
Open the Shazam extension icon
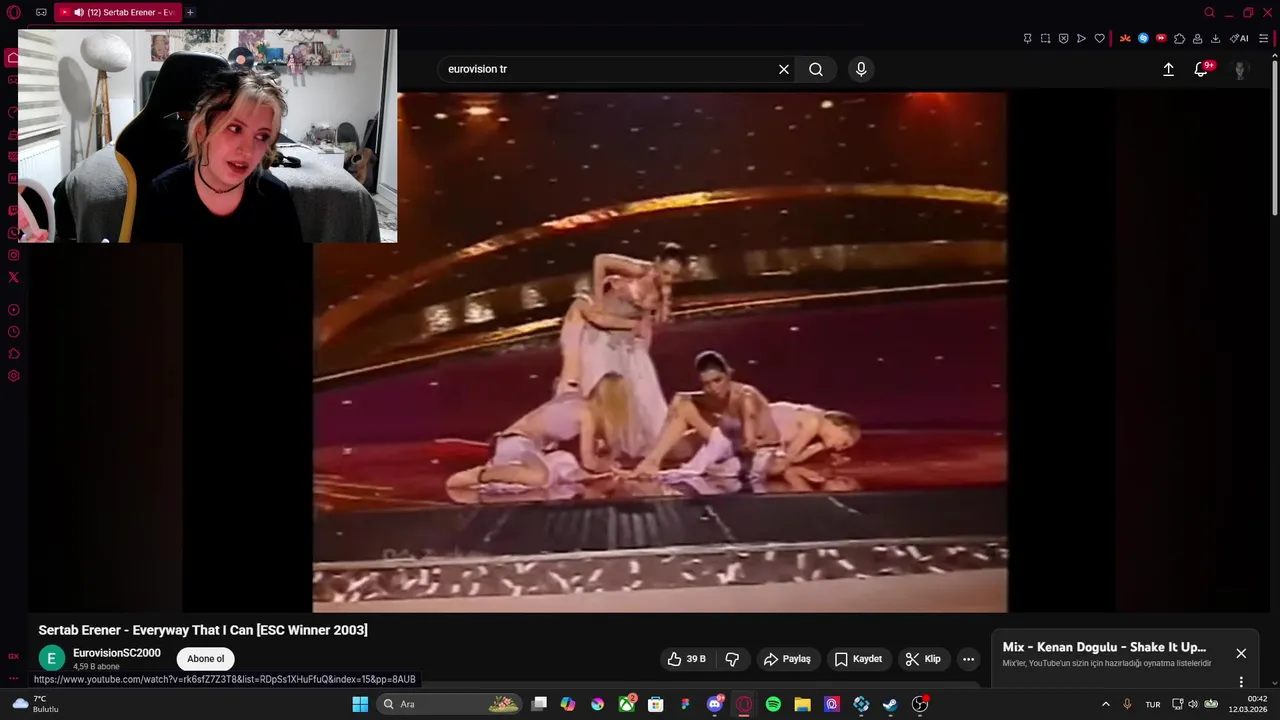[x=1143, y=38]
